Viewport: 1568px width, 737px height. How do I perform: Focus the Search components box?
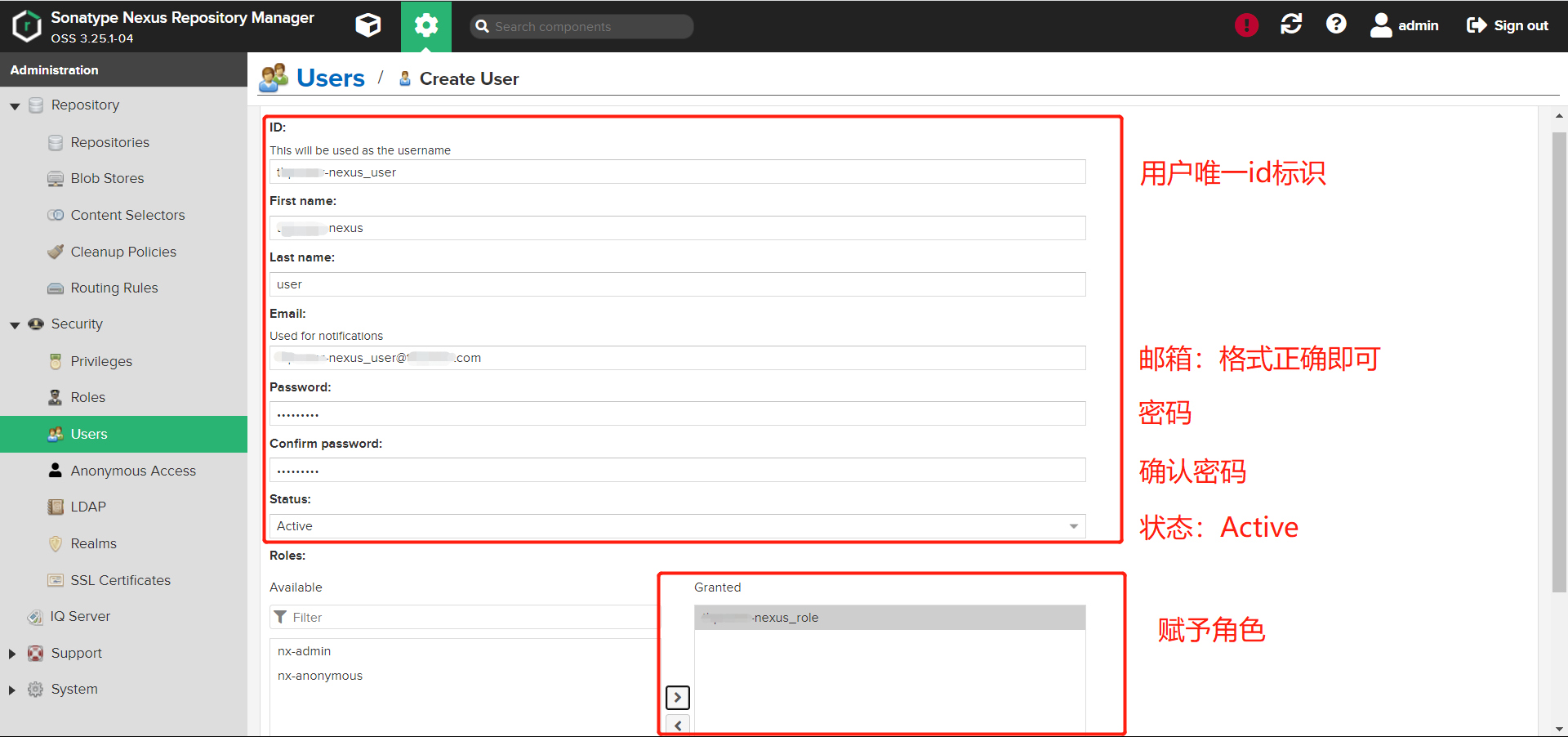pyautogui.click(x=581, y=26)
